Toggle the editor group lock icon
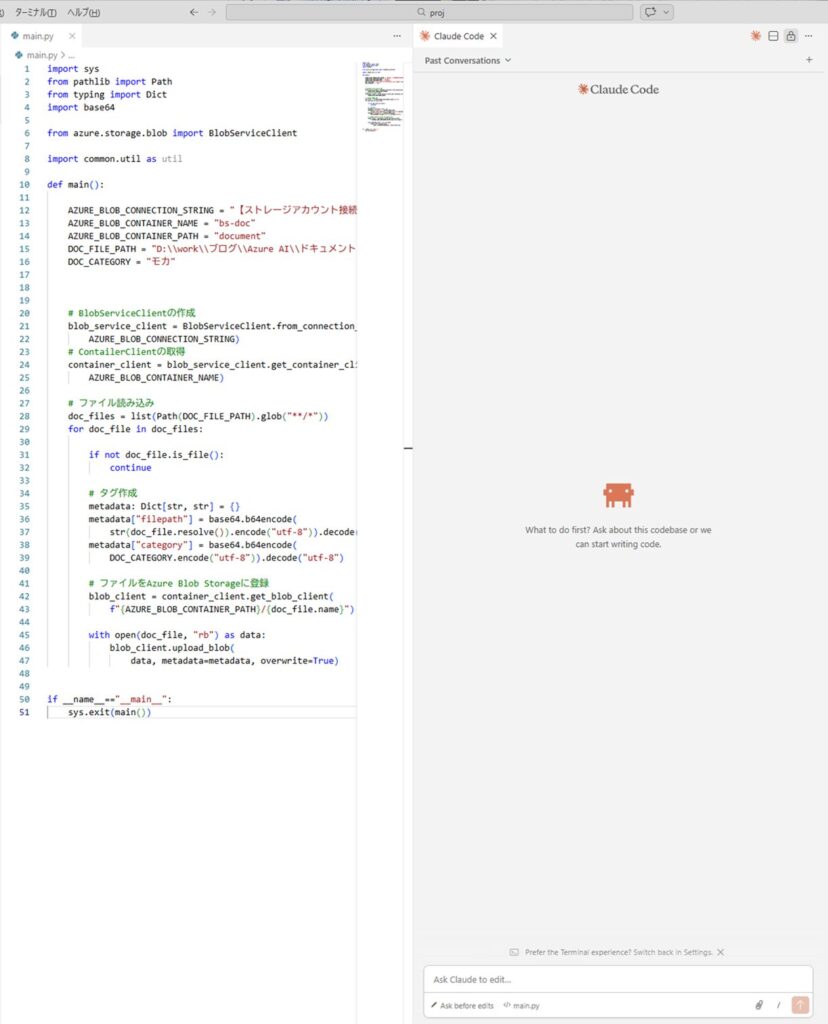 coord(790,36)
